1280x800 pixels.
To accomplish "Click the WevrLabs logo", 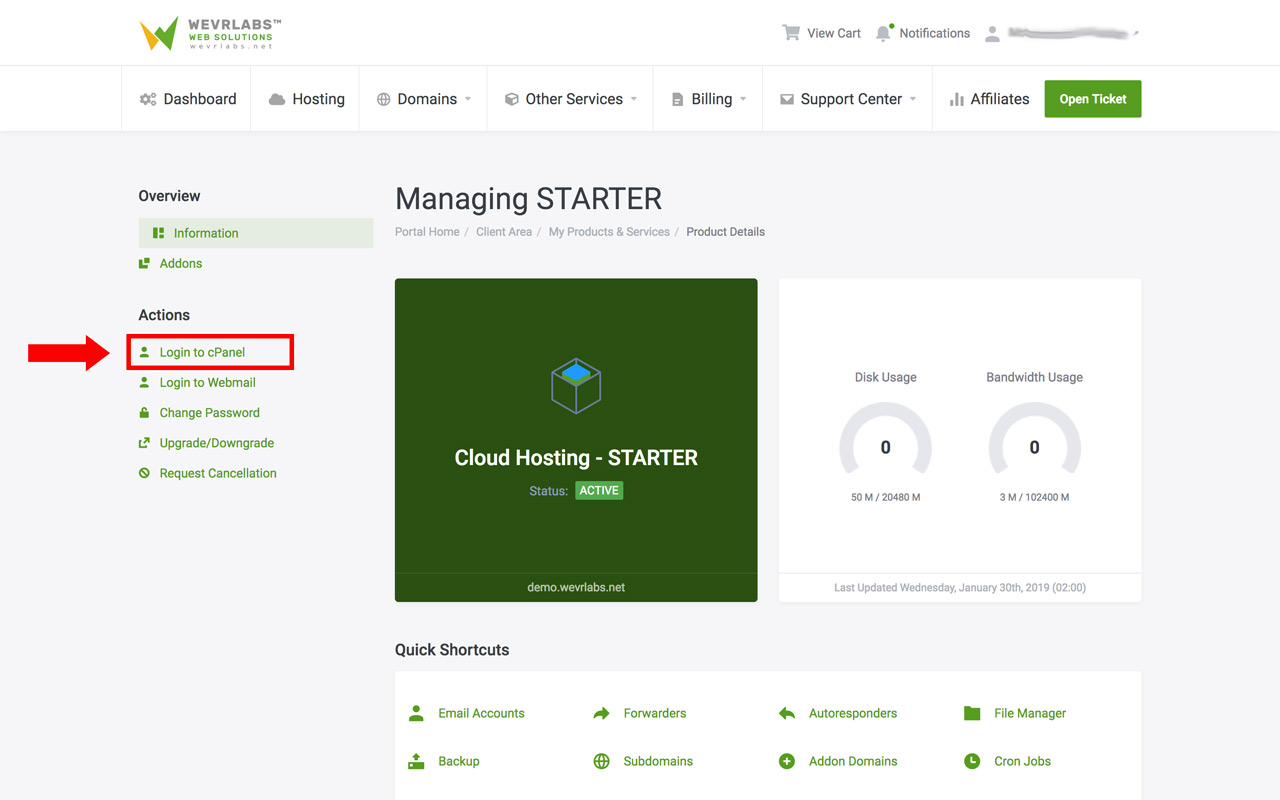I will pyautogui.click(x=210, y=33).
